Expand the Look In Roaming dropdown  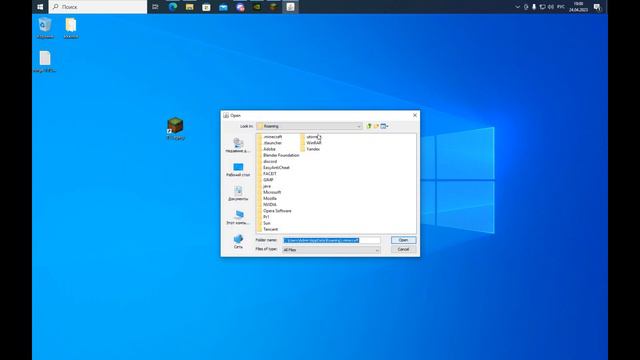click(359, 126)
